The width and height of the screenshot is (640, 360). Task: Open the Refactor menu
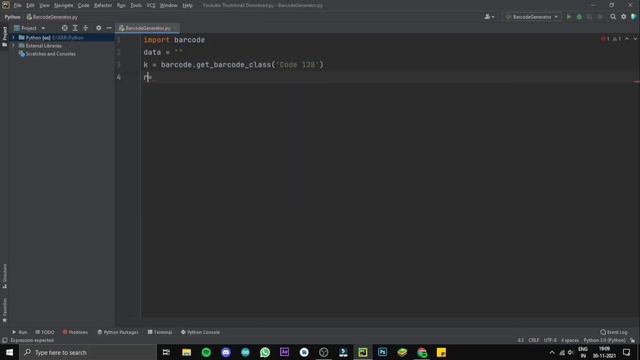pos(103,5)
